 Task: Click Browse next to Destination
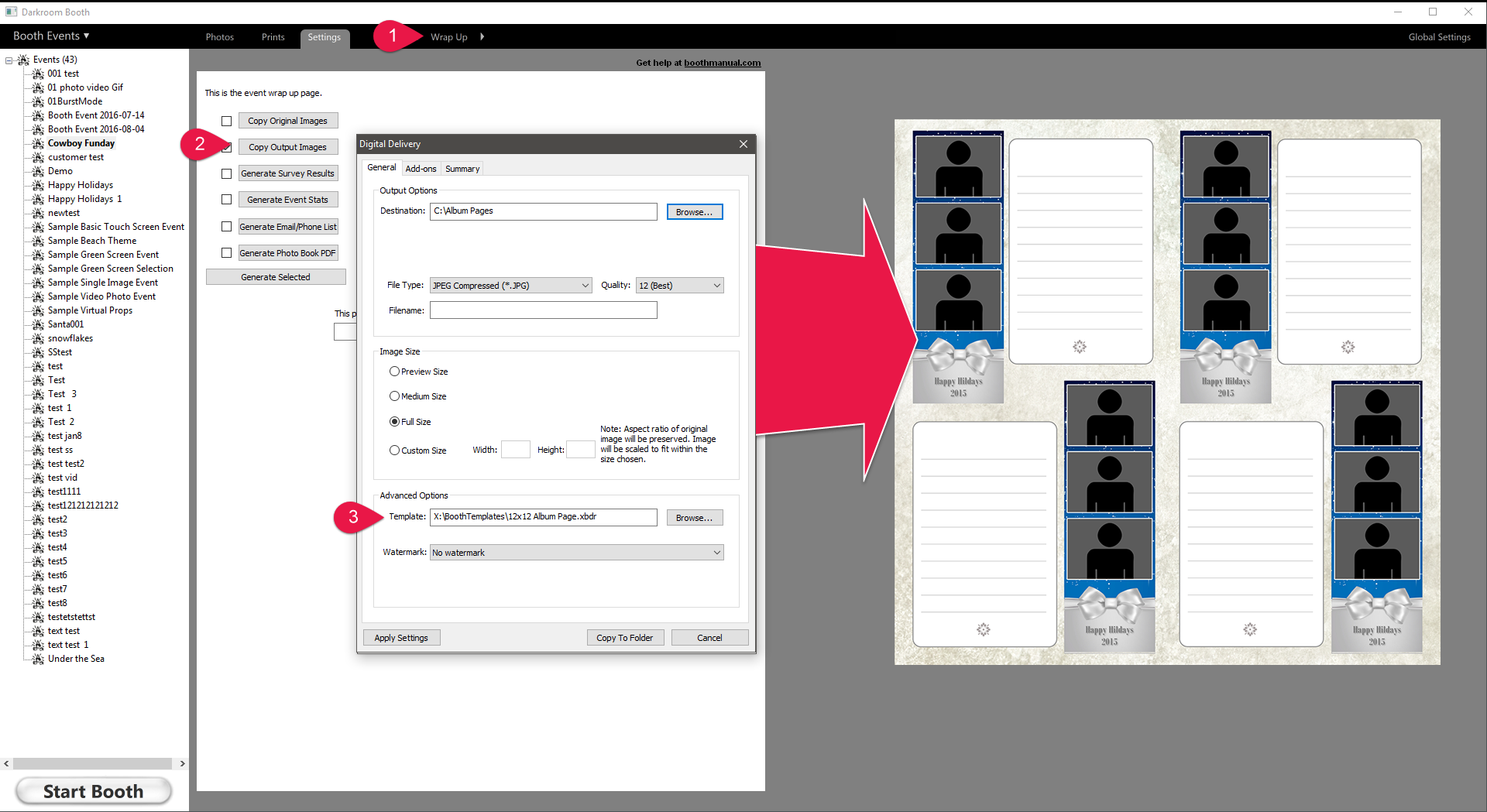click(695, 212)
